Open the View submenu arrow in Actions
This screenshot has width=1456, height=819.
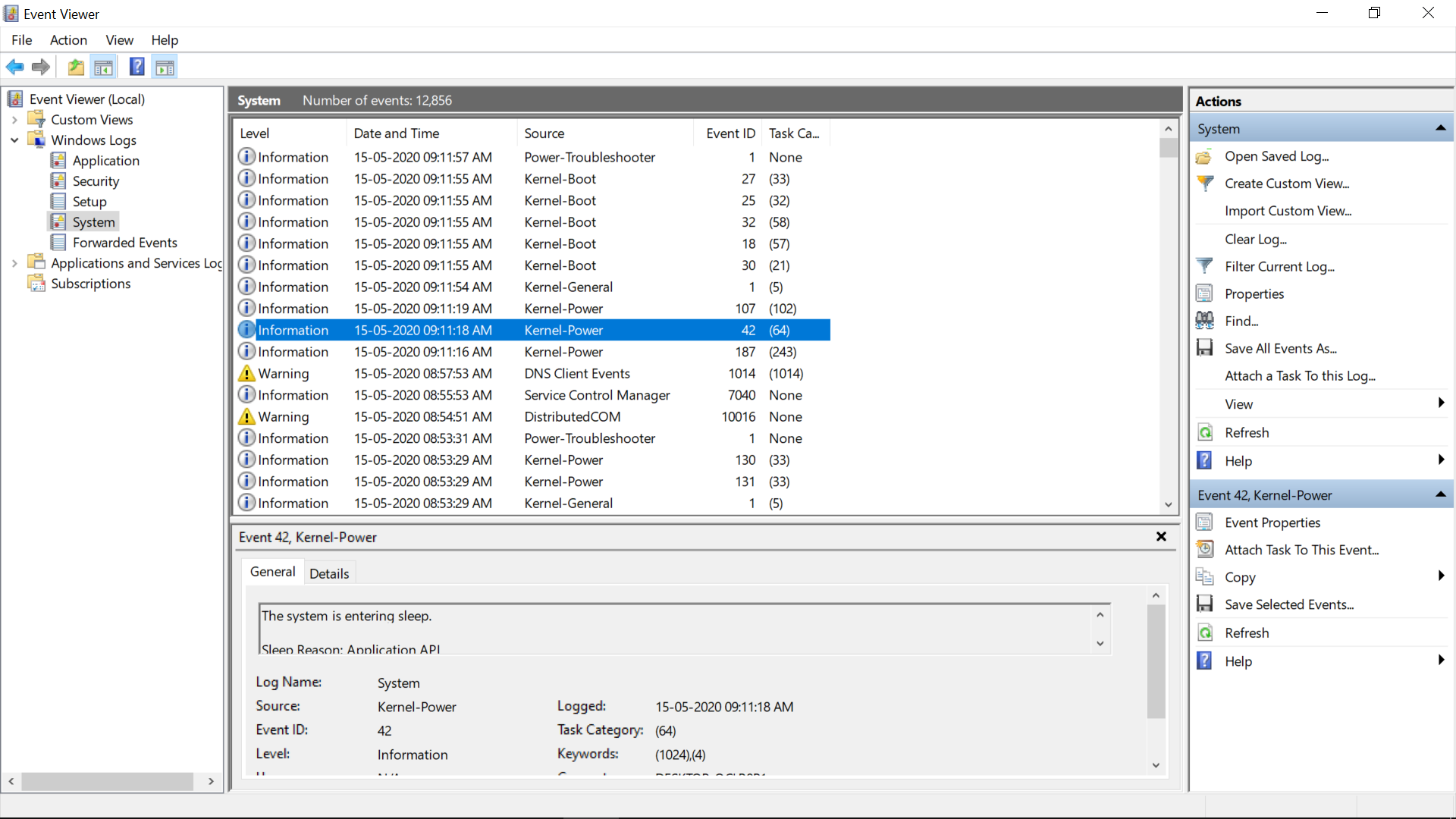(x=1440, y=403)
